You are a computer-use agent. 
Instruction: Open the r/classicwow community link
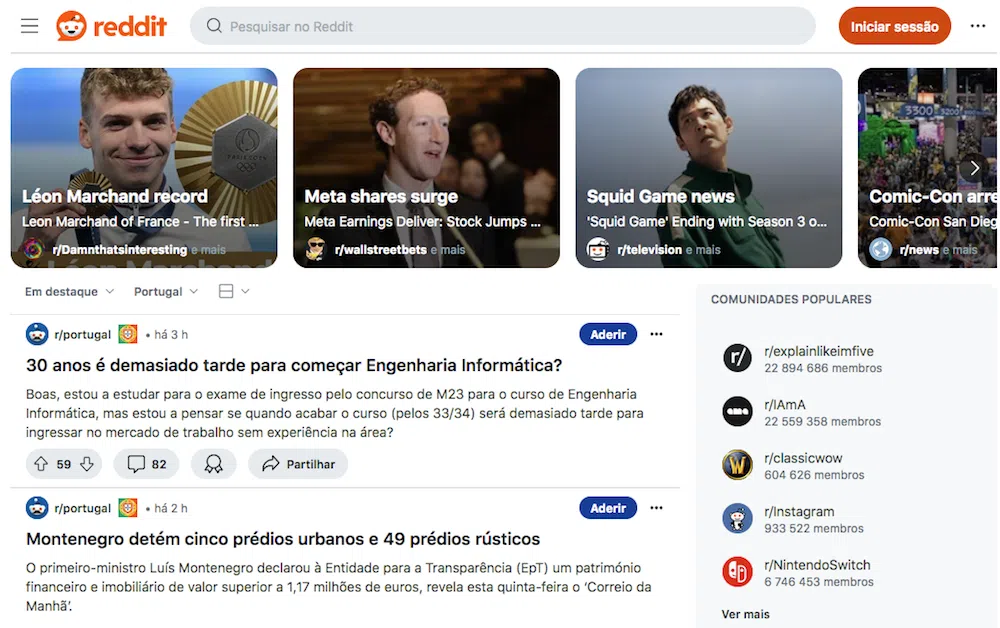(803, 458)
